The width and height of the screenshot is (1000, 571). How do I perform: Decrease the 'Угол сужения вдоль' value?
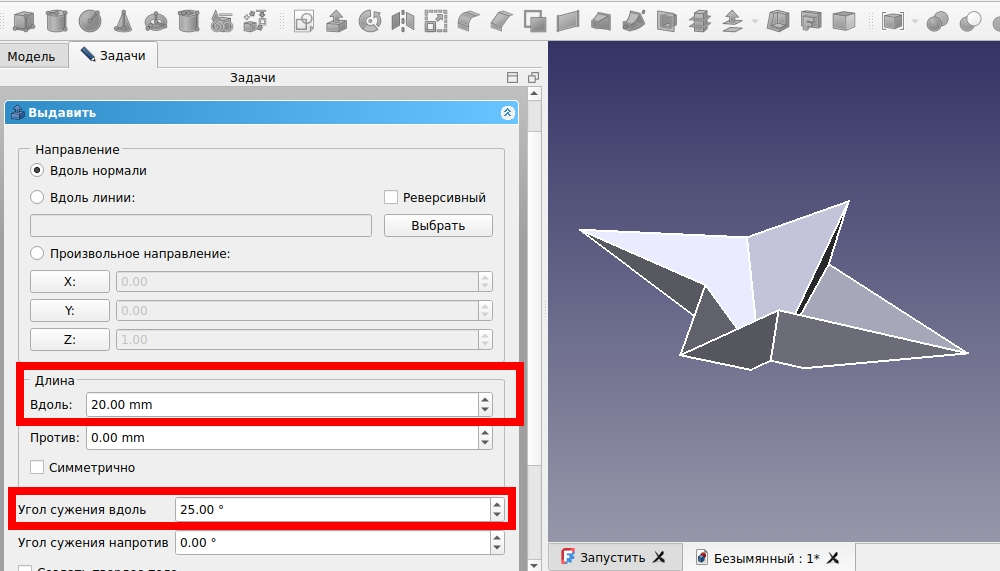coord(497,515)
